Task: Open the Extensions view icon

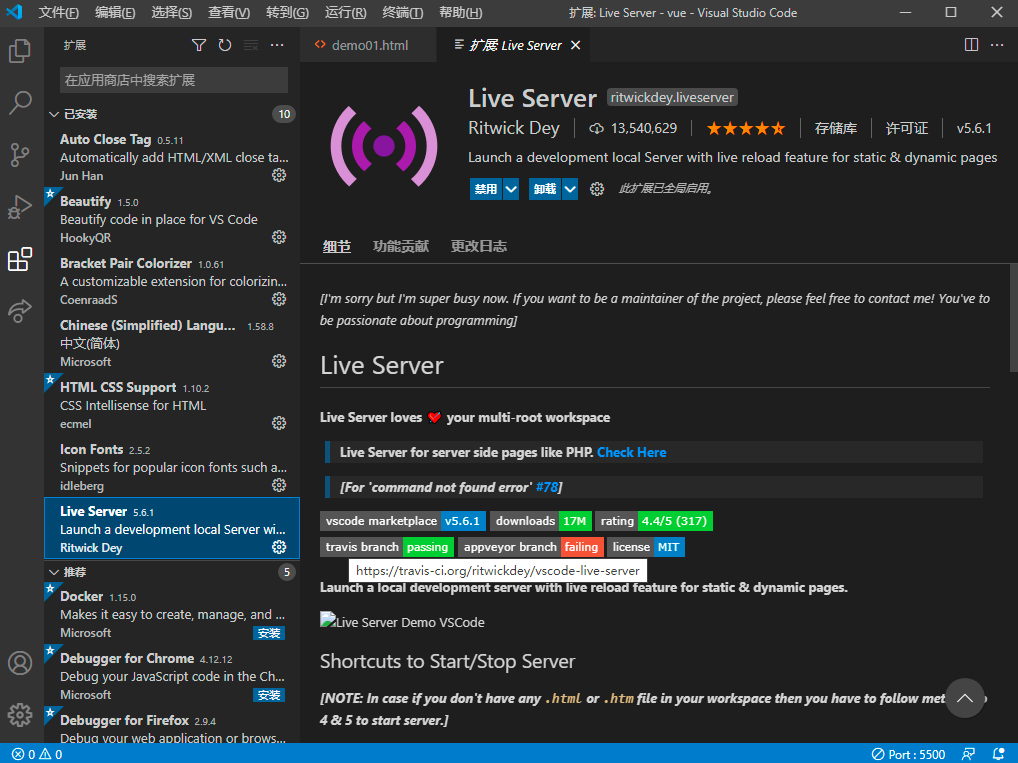Action: [x=20, y=259]
